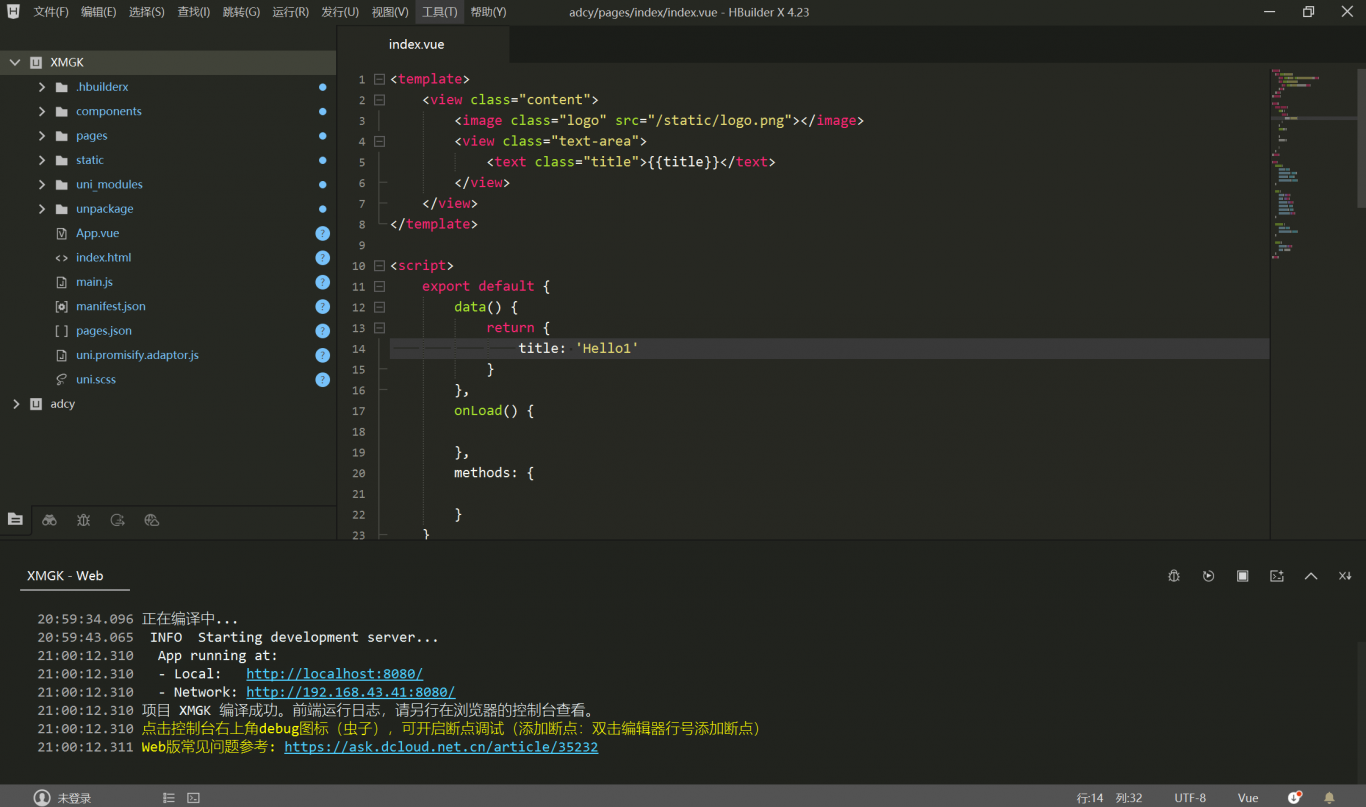Viewport: 1366px width, 807px height.
Task: Collapse the console panel with up chevron
Action: click(x=1311, y=576)
